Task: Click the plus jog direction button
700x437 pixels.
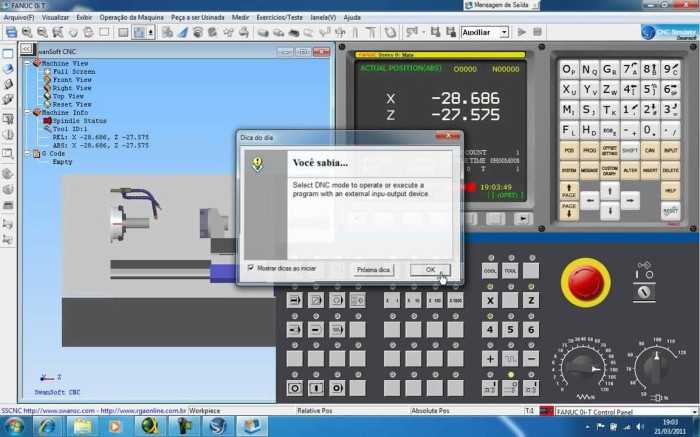Action: click(490, 359)
